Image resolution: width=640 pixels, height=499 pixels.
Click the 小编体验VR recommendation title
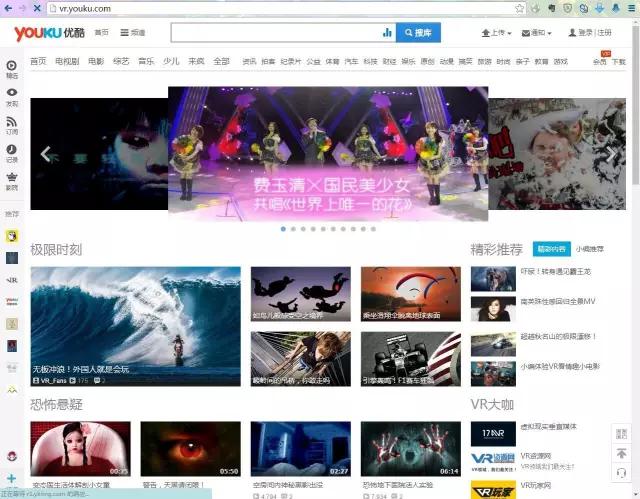[x=560, y=366]
